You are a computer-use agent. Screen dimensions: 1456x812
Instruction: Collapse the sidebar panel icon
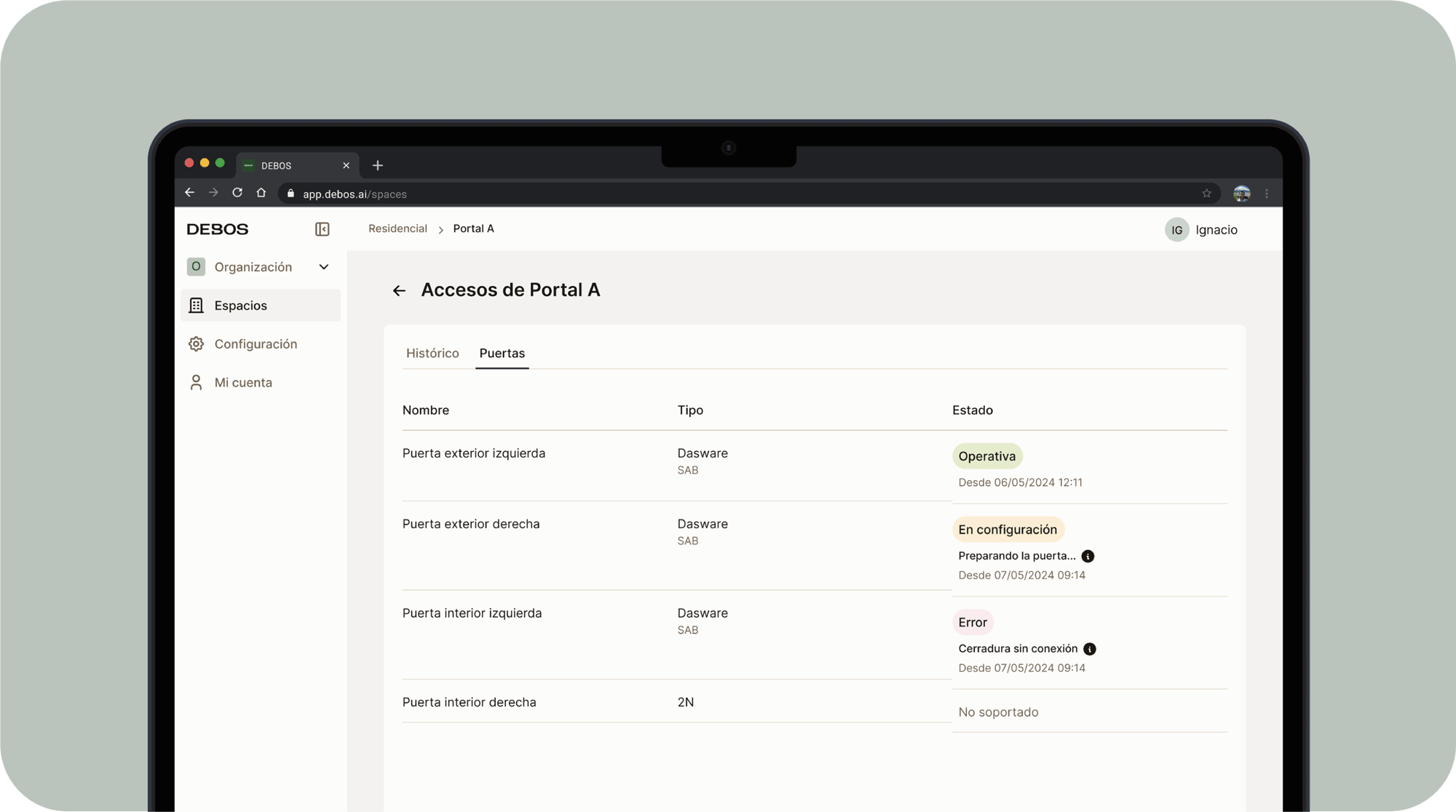[322, 229]
